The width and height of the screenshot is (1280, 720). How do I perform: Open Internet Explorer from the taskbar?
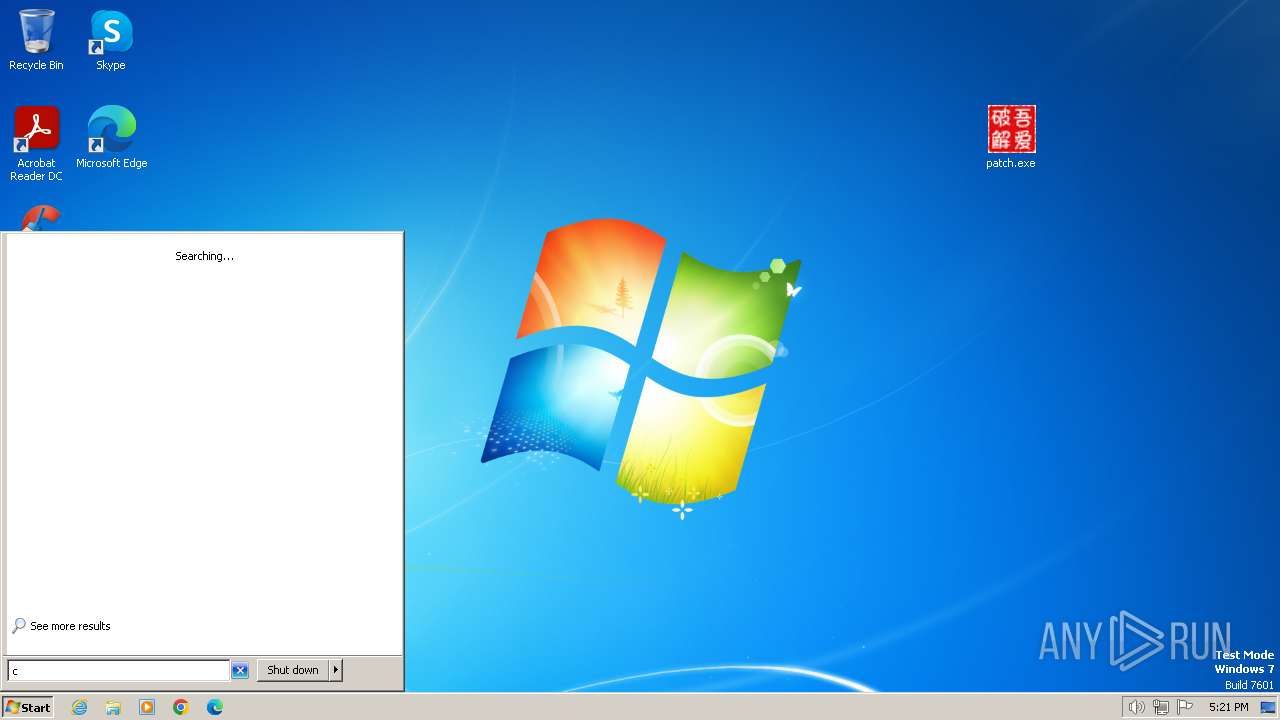tap(80, 707)
